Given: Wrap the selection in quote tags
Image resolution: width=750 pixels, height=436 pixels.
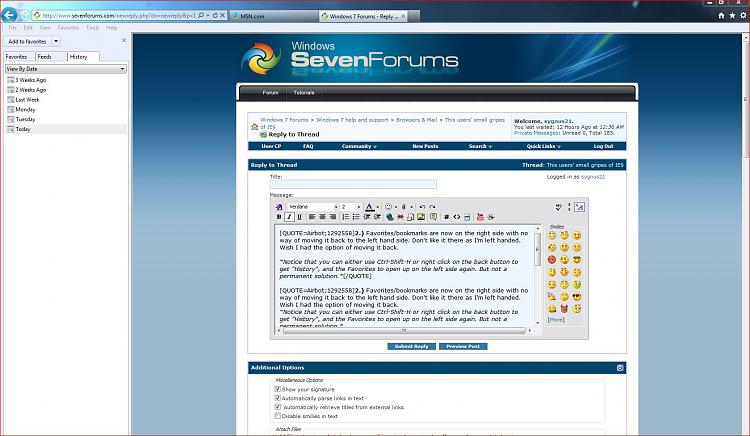Looking at the screenshot, I should click(433, 217).
